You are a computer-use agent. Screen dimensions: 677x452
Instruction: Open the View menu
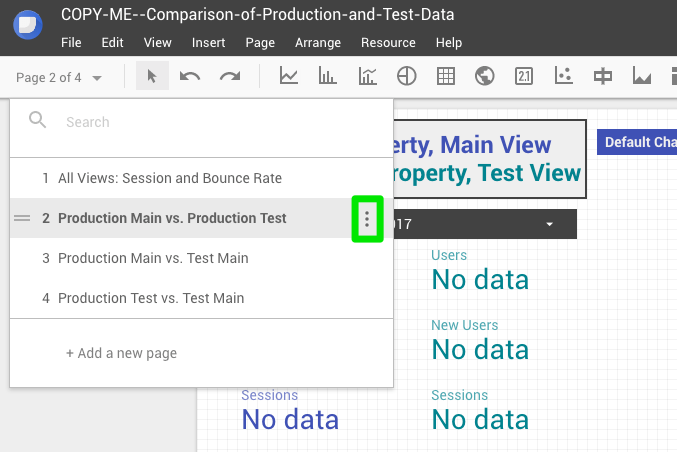(x=158, y=43)
